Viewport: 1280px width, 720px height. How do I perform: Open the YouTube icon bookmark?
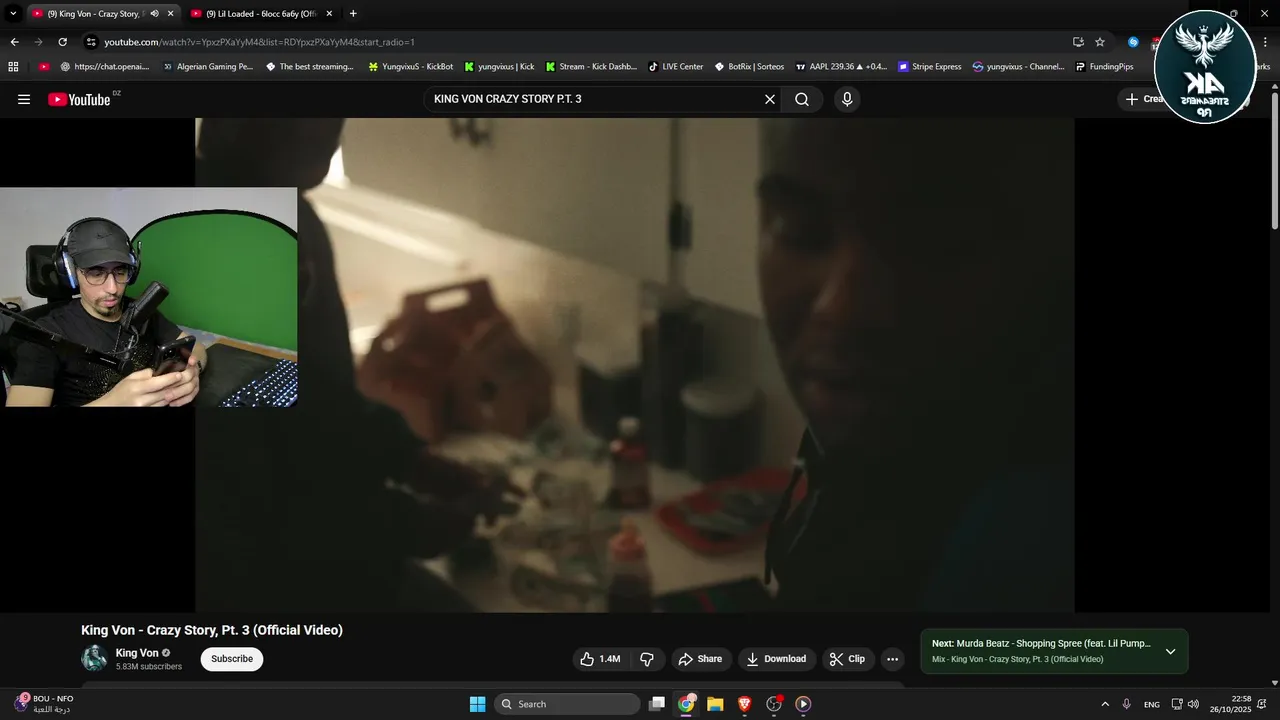tap(44, 67)
